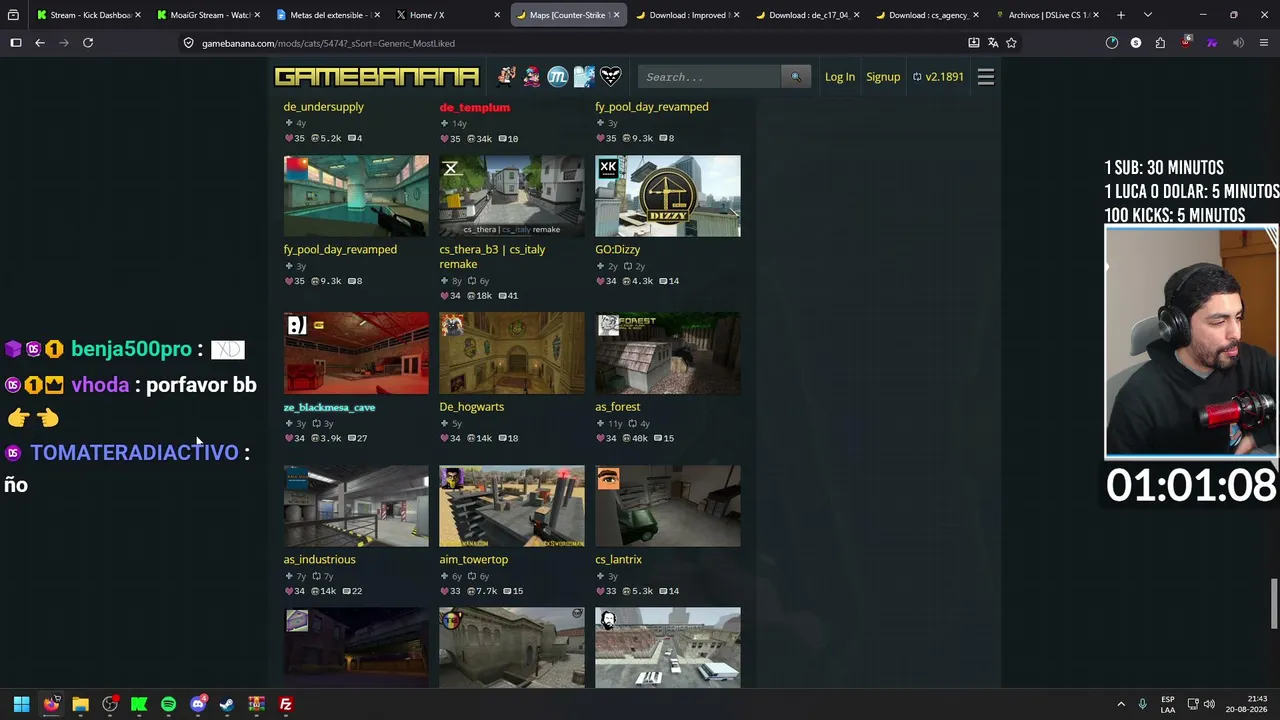Click the address bar URL
Viewport: 1280px width, 720px height.
[328, 43]
